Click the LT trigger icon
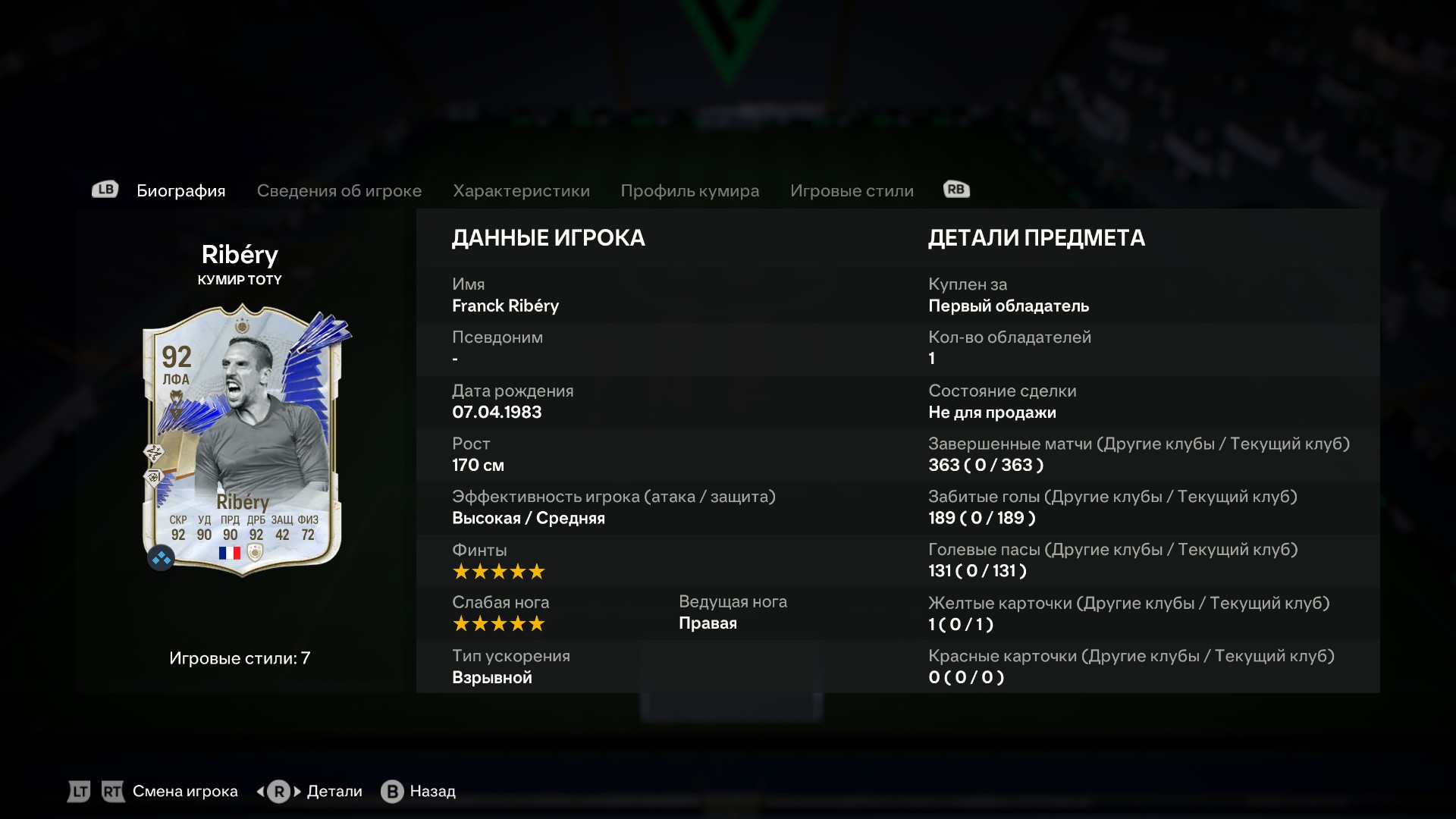The height and width of the screenshot is (819, 1456). click(x=79, y=792)
